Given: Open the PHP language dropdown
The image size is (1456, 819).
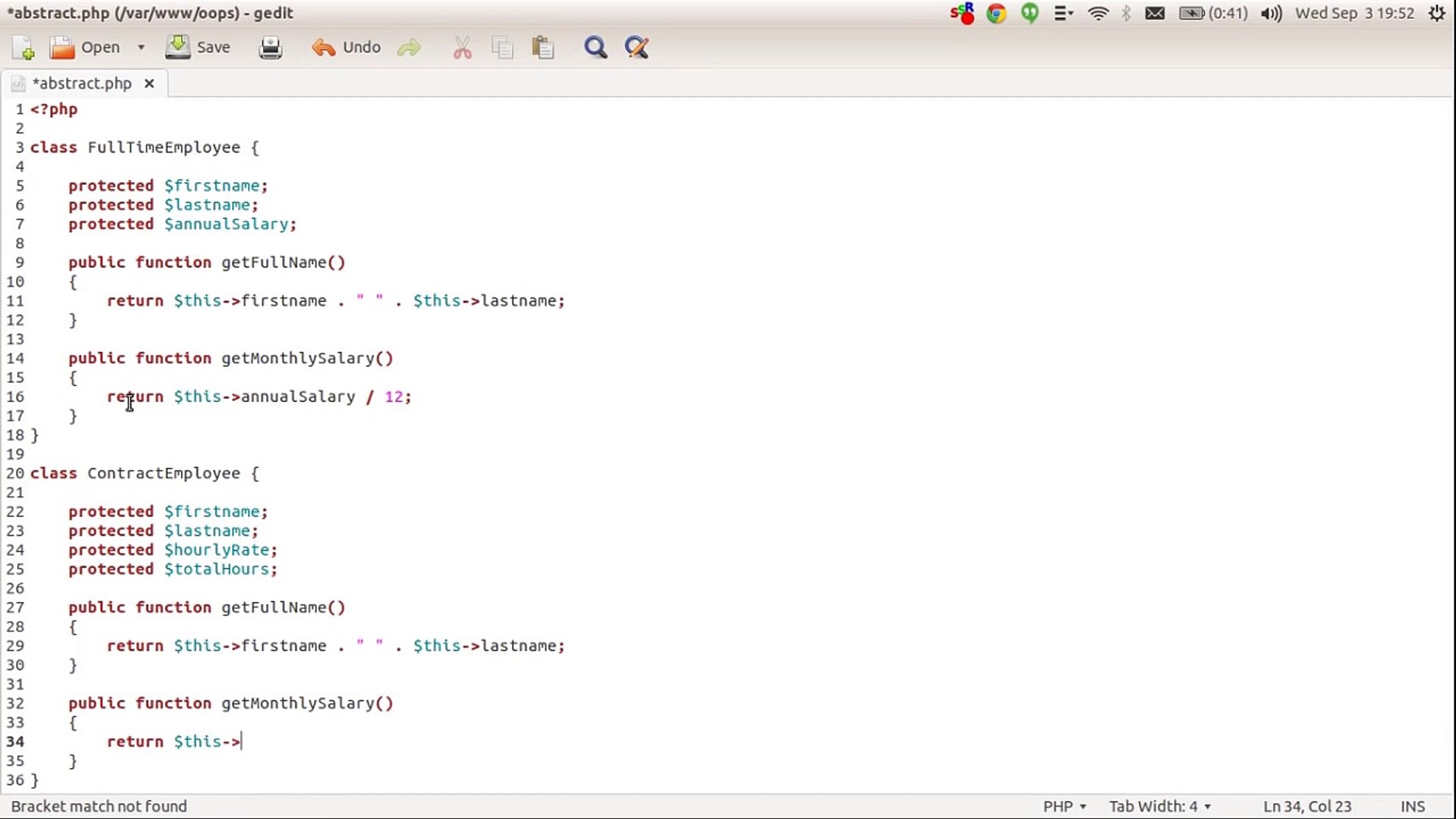Looking at the screenshot, I should [x=1064, y=806].
